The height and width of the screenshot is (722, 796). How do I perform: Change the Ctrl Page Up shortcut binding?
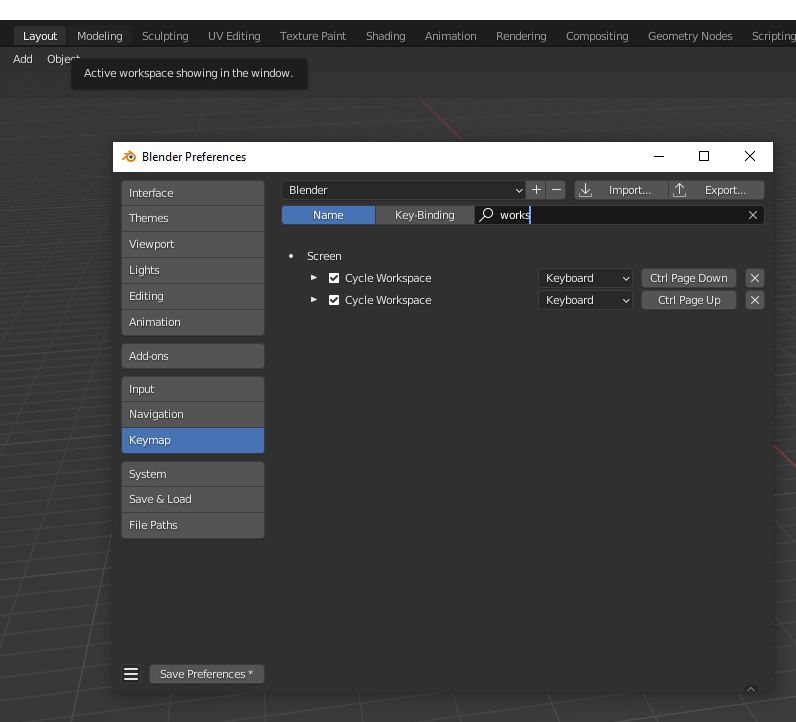tap(688, 300)
